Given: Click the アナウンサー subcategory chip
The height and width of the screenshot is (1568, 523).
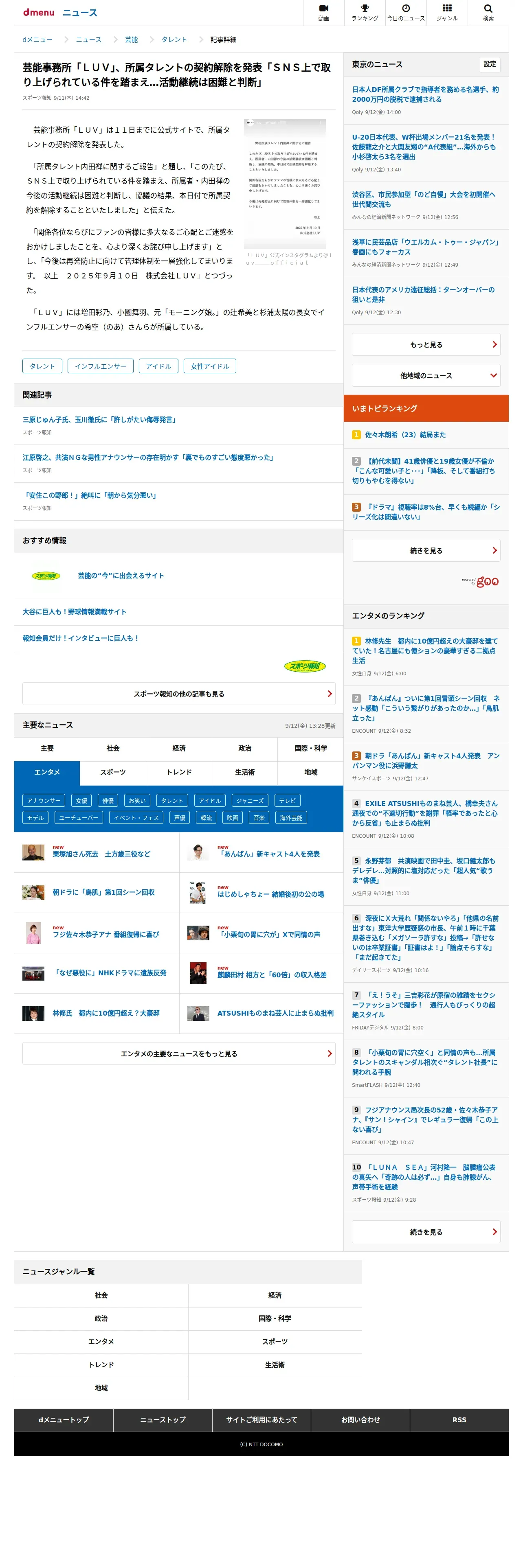Looking at the screenshot, I should point(44,800).
